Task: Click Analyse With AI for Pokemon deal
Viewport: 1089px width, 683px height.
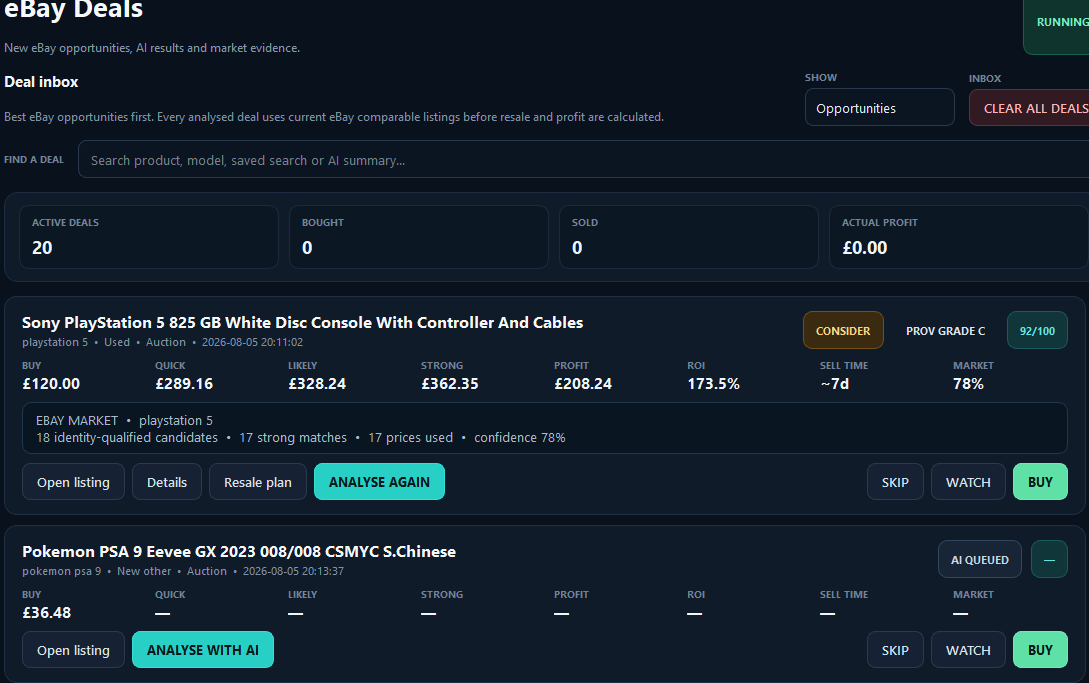Action: (x=203, y=650)
